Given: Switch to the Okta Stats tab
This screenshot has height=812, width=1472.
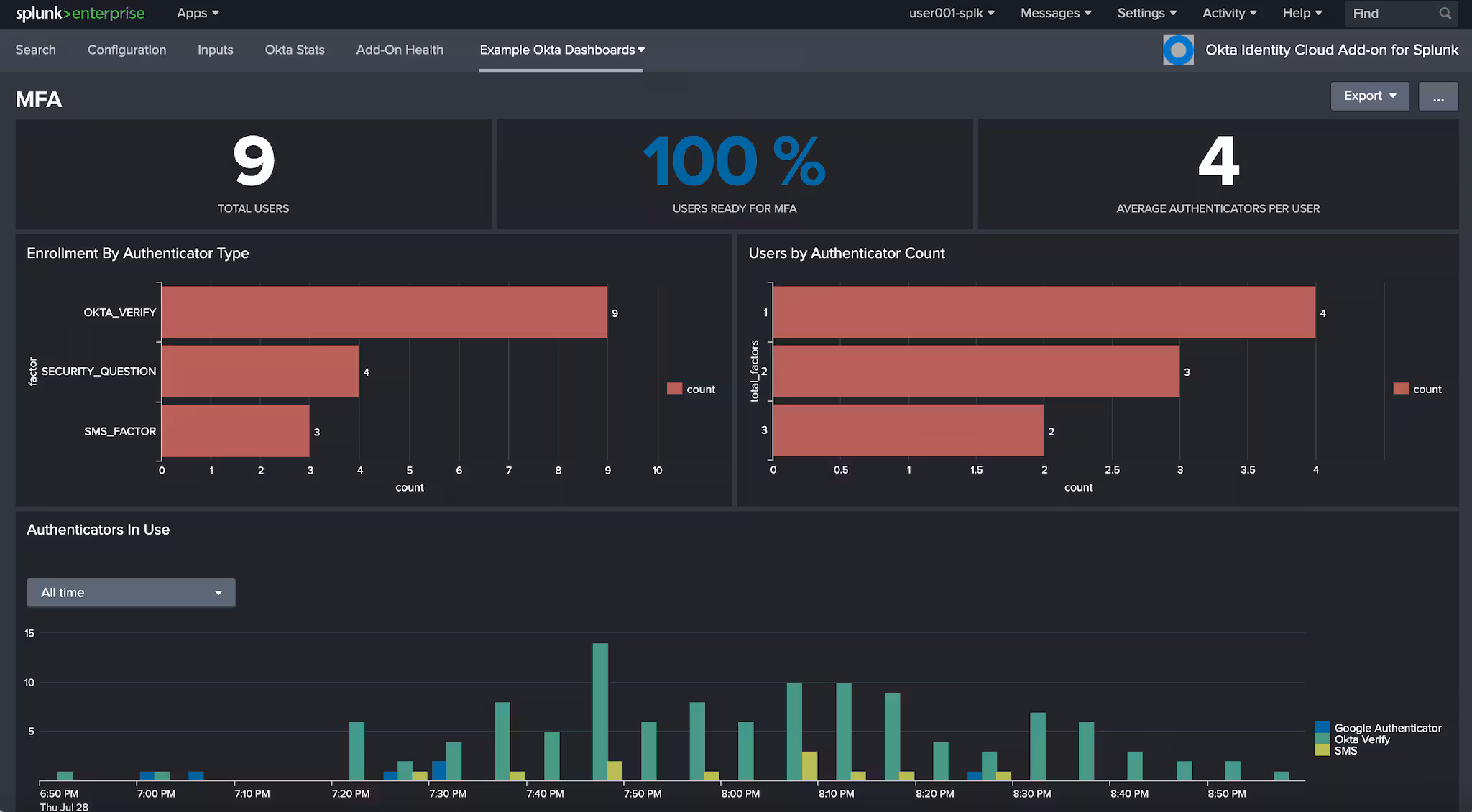Looking at the screenshot, I should click(295, 50).
